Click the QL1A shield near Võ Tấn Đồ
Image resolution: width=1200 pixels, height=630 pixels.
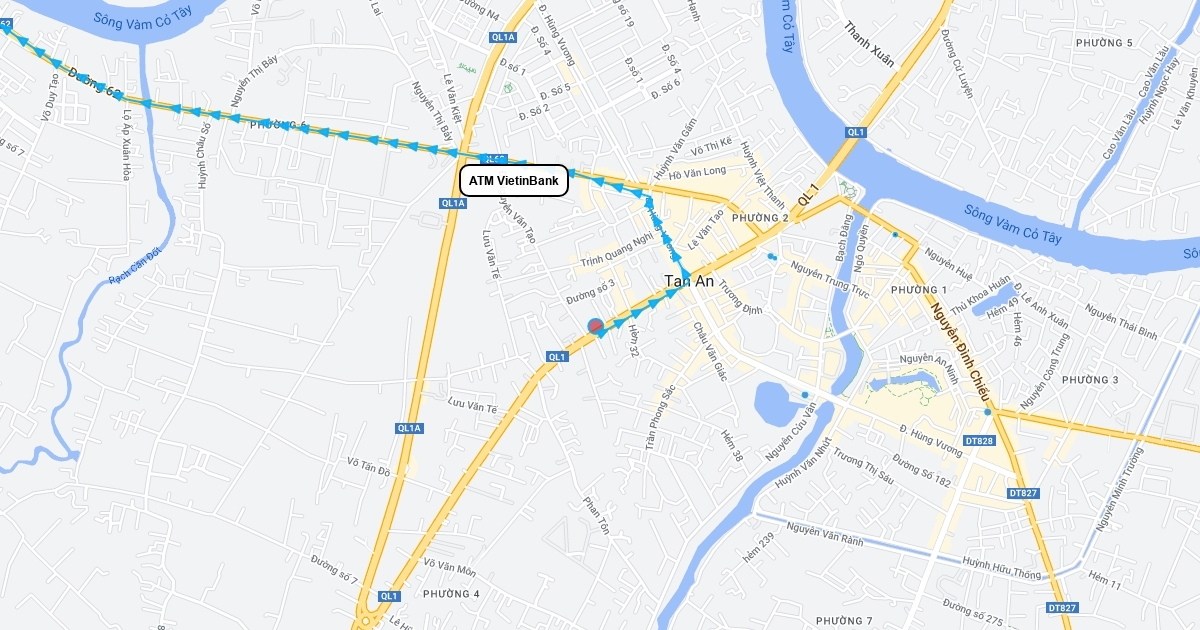click(x=410, y=428)
